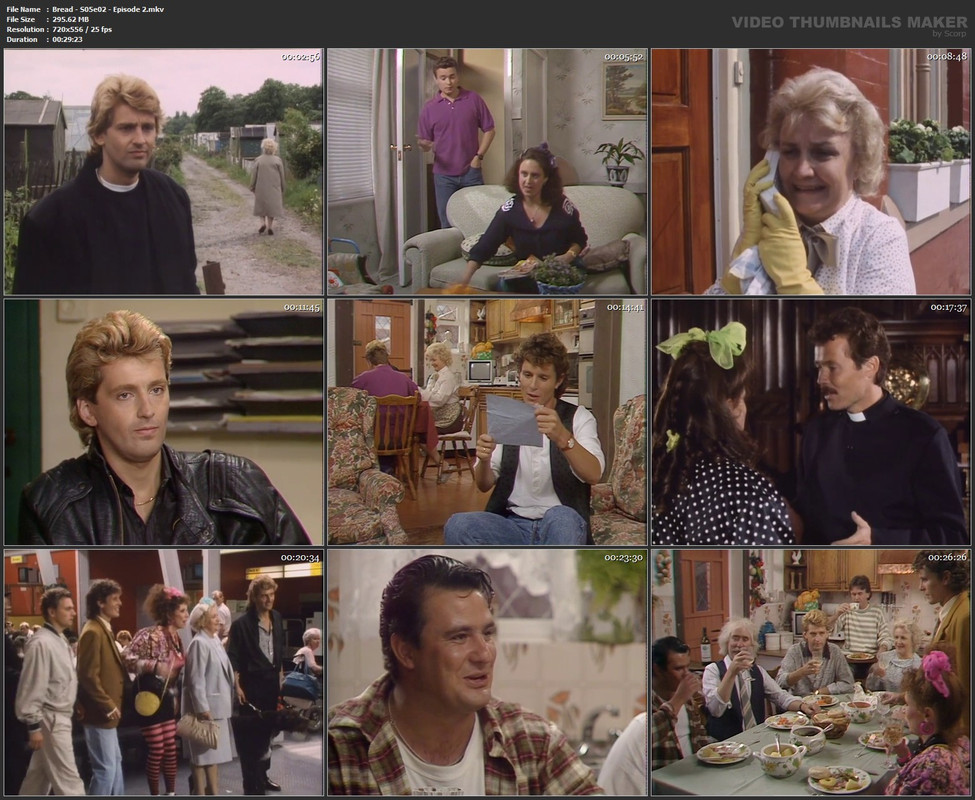The width and height of the screenshot is (975, 800).
Task: Click the 00:17:37 timestamp label
Action: pyautogui.click(x=949, y=307)
